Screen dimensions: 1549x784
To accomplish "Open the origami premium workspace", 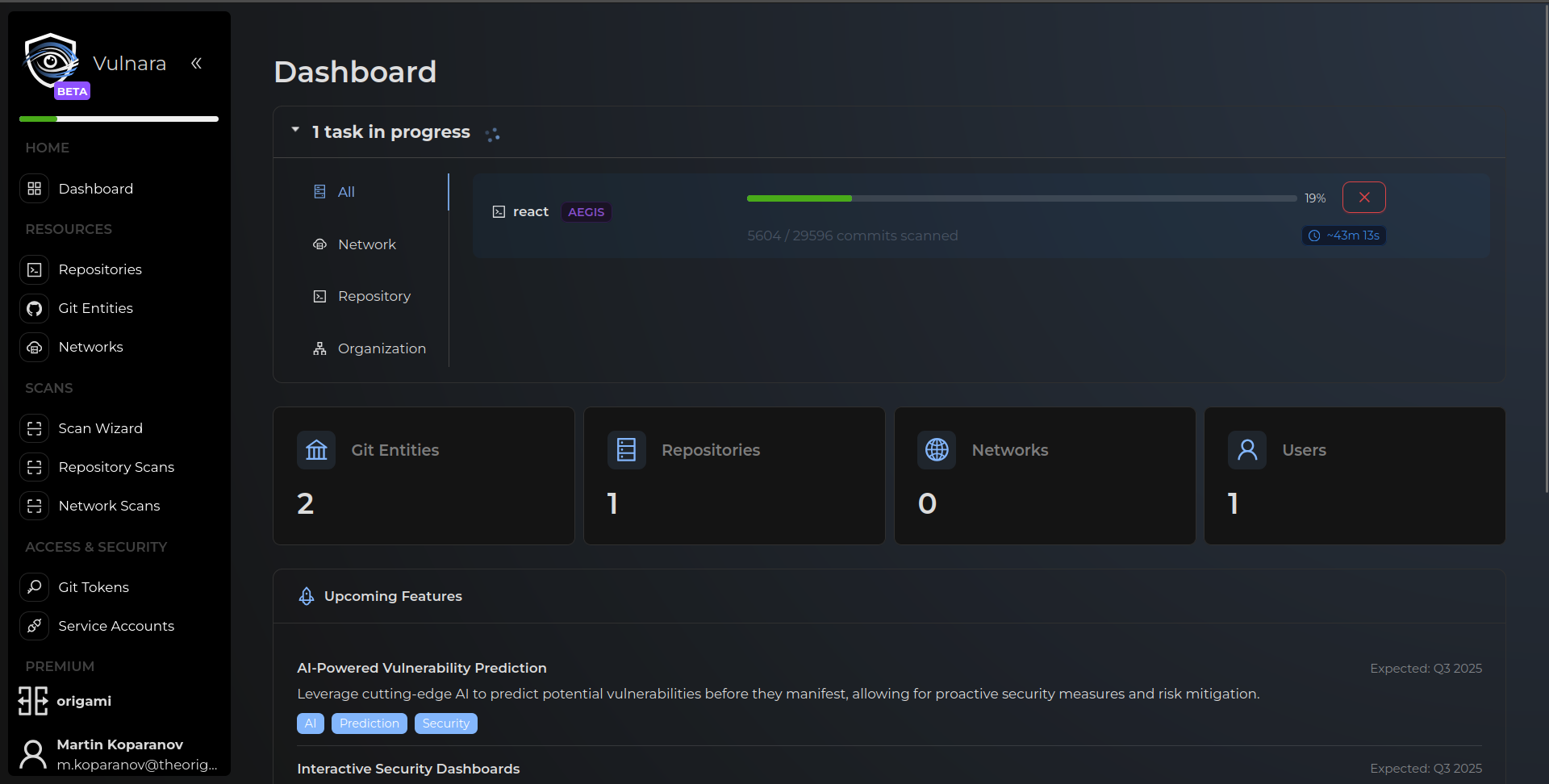I will tap(83, 701).
